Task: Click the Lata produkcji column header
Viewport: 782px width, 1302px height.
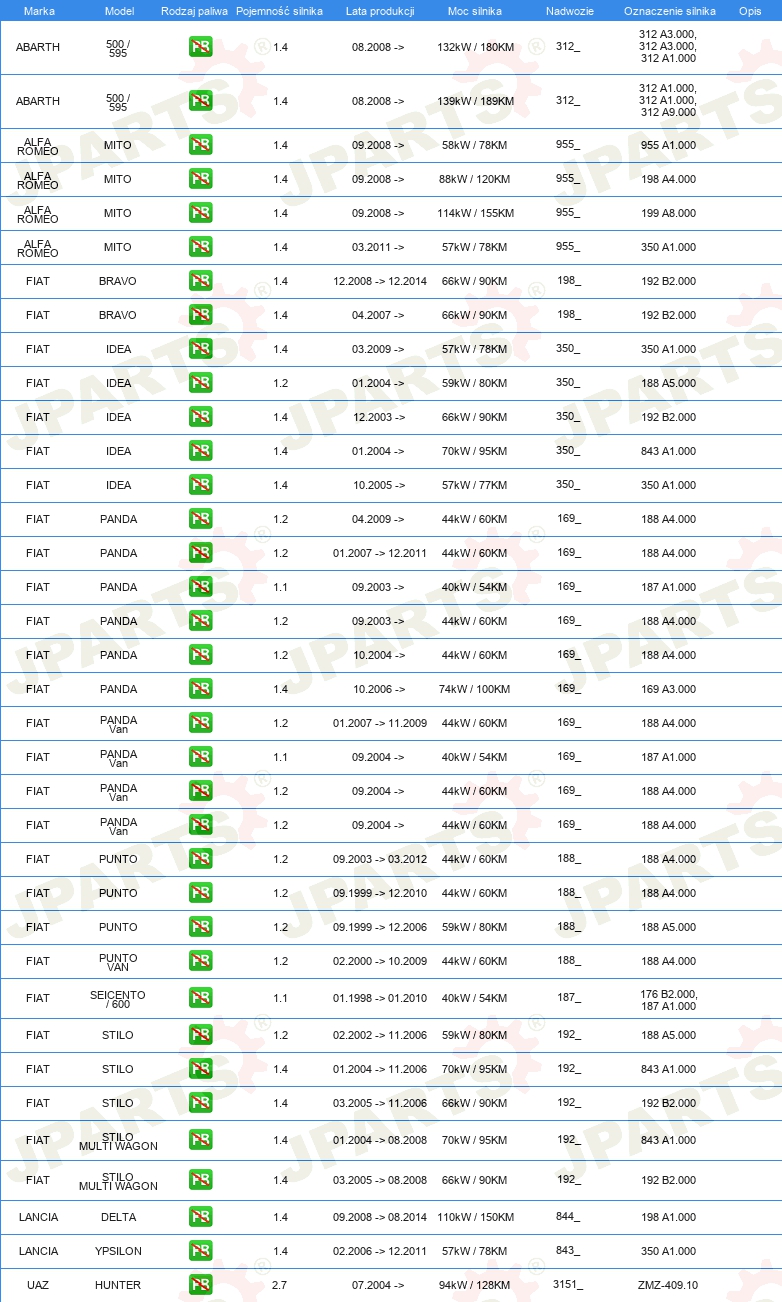Action: [x=380, y=10]
